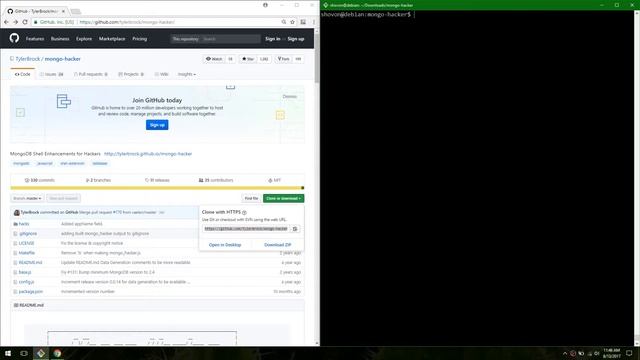Screen dimensions: 640x360
Task: Click TylerBrock's avatar in the commit row
Action: pyautogui.click(x=16, y=213)
